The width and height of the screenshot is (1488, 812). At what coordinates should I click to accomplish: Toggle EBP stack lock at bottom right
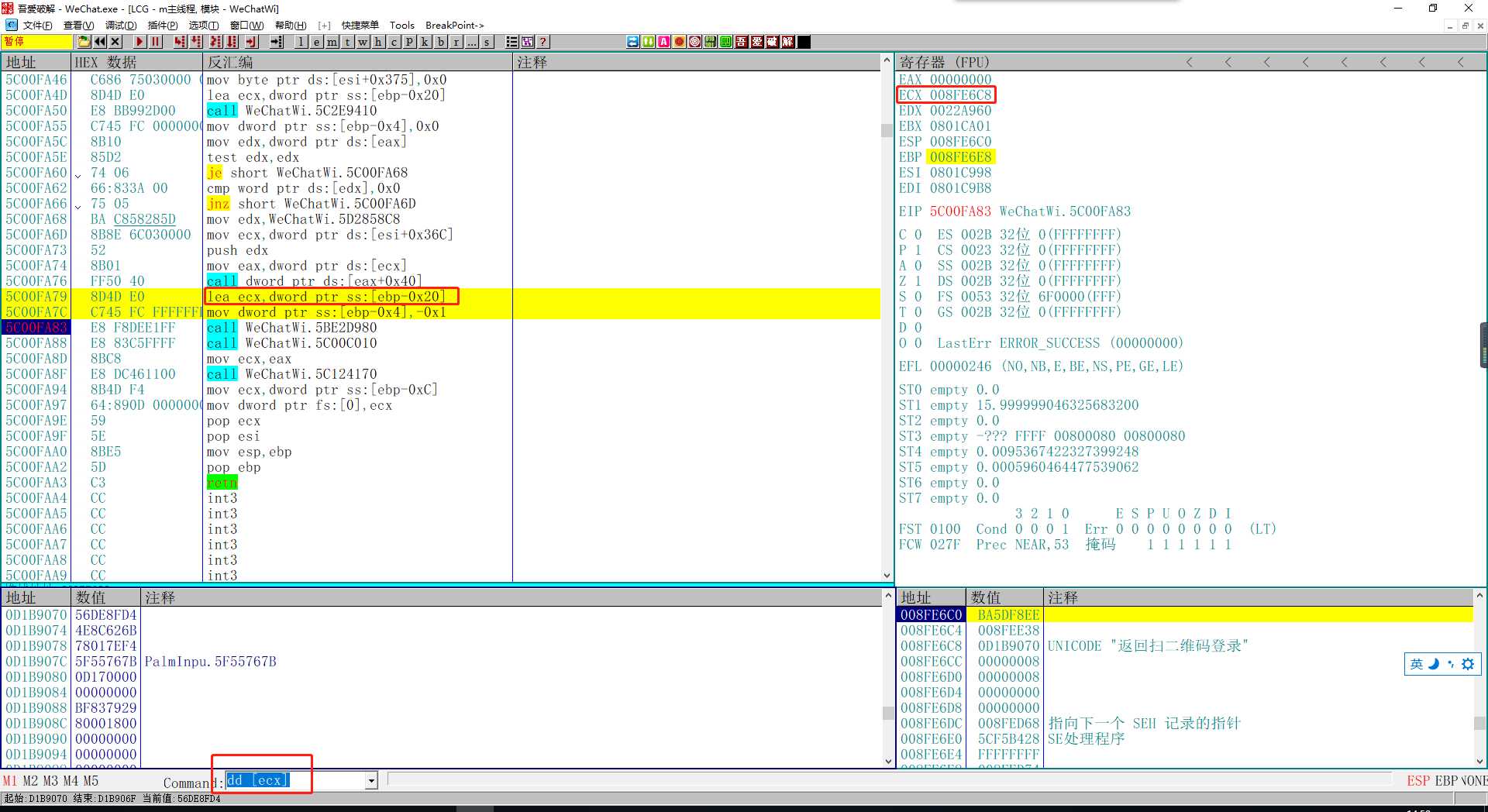[x=1446, y=781]
